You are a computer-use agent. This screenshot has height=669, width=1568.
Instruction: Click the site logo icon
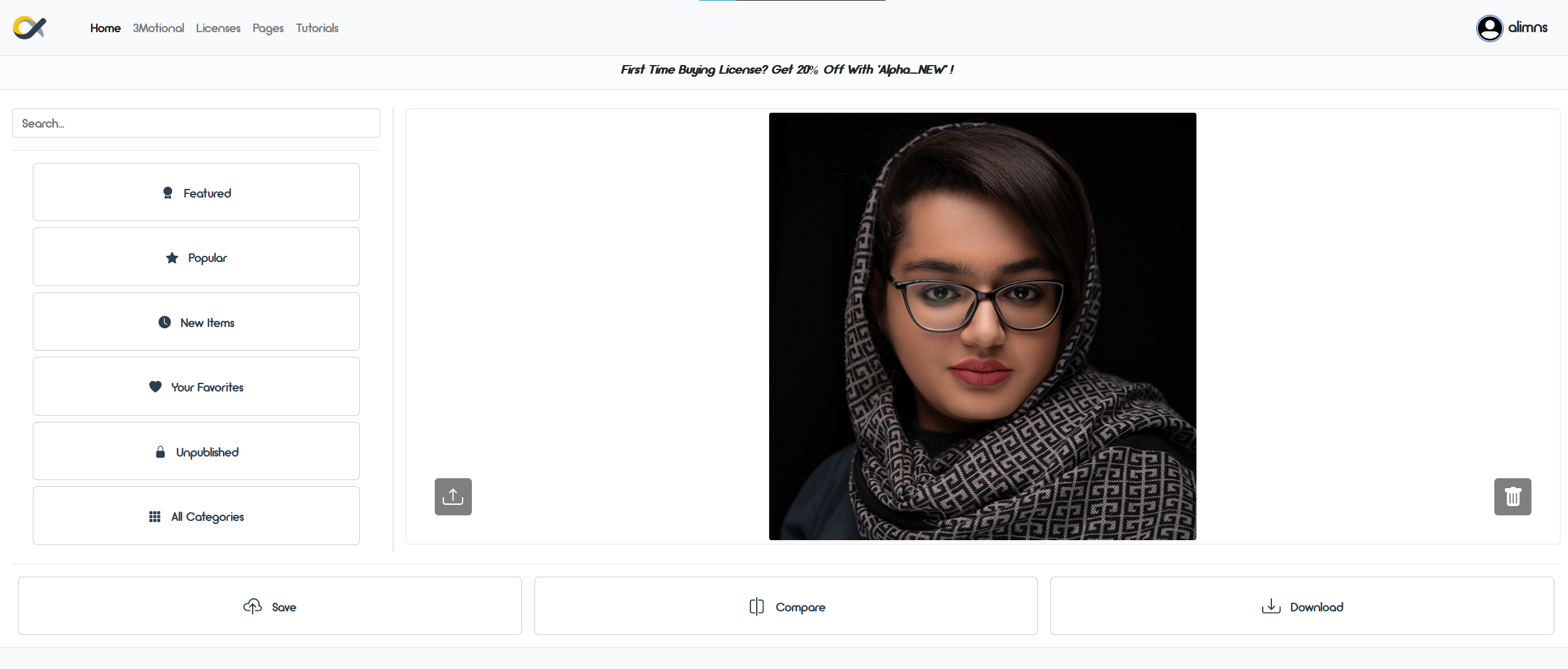tap(30, 28)
